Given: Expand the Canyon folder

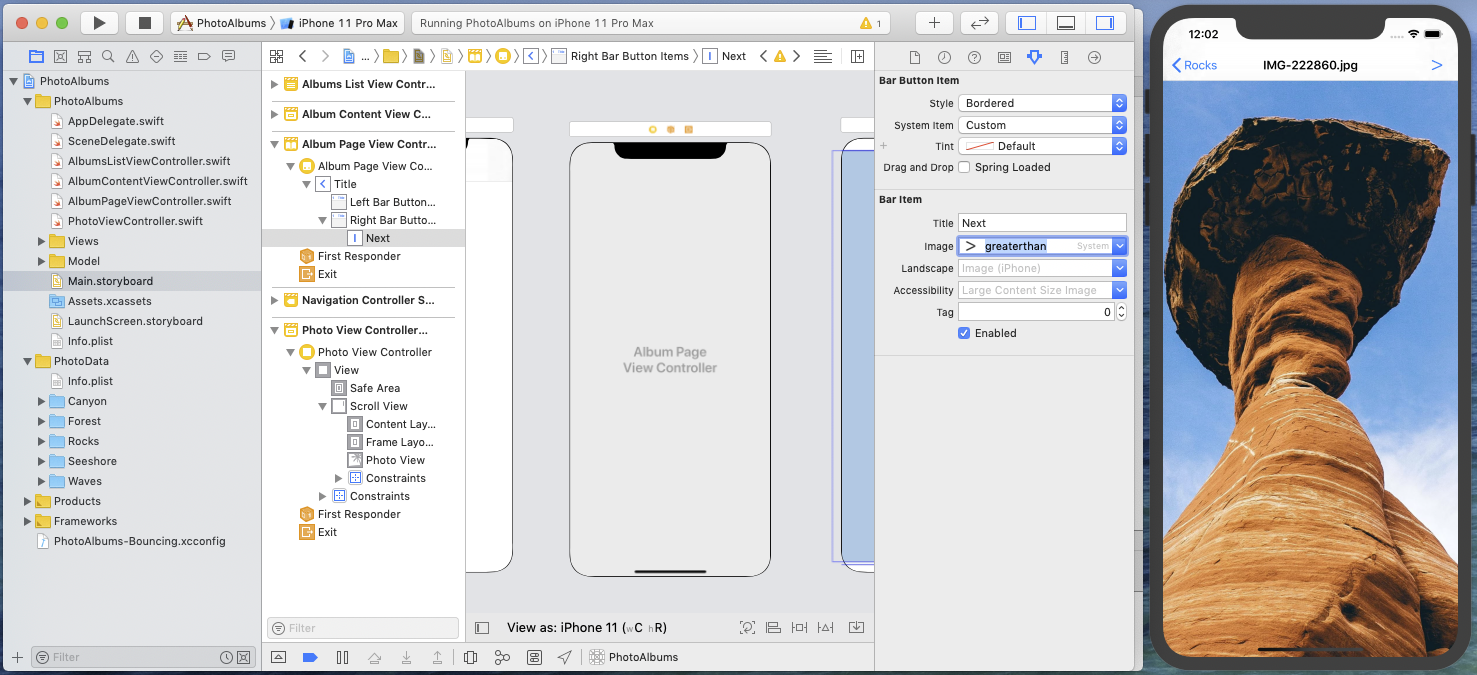Looking at the screenshot, I should pyautogui.click(x=41, y=401).
